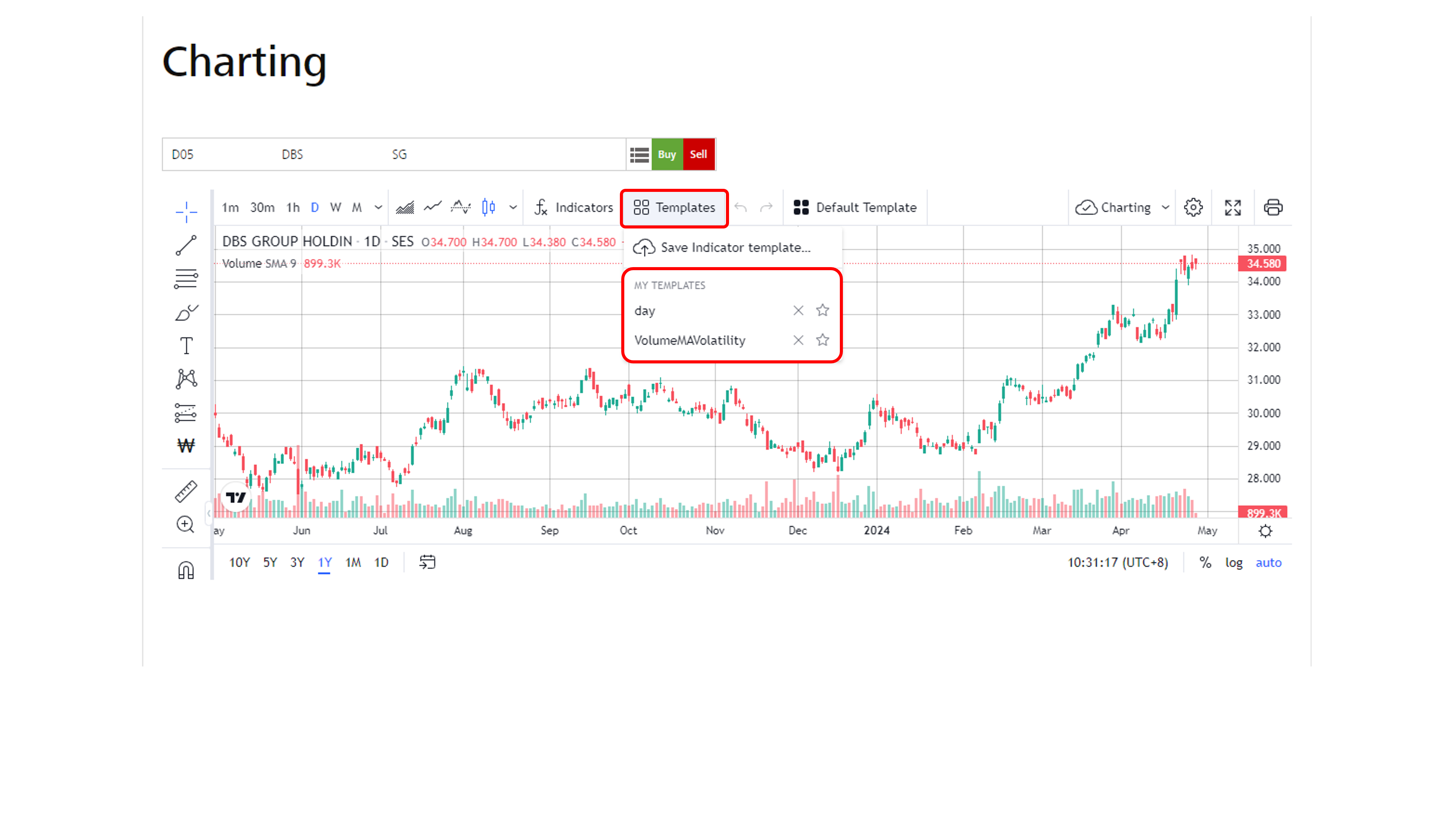Open the go to date calendar
Viewport: 1456px width, 839px height.
click(427, 562)
